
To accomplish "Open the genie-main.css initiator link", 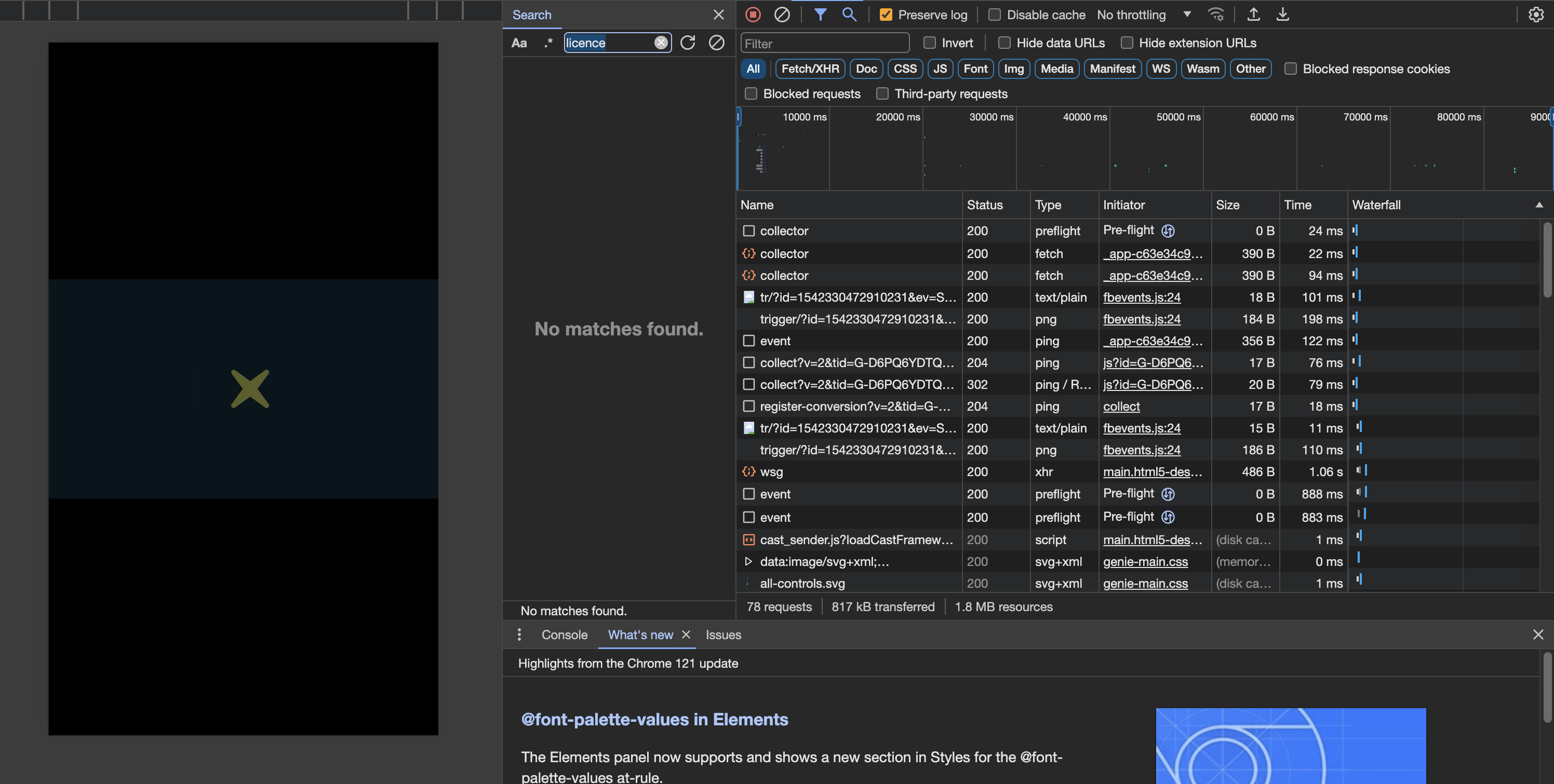I will point(1145,561).
